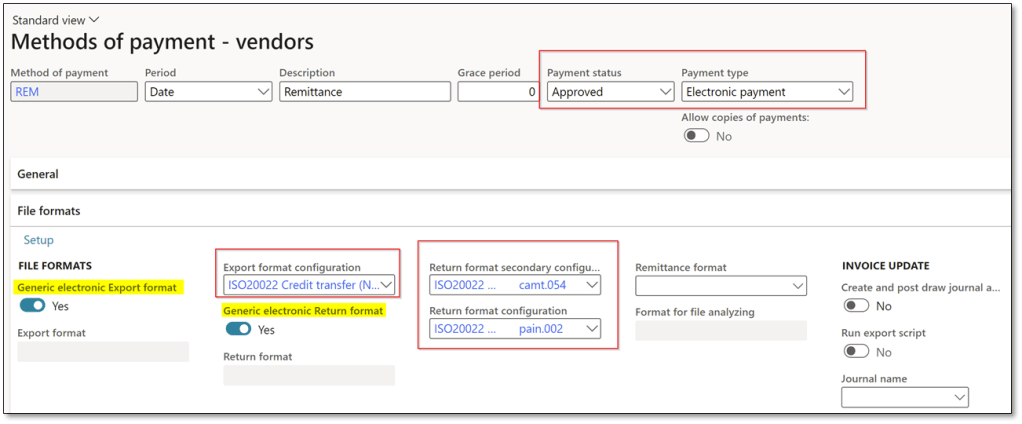Click the Setup link
The height and width of the screenshot is (424, 1022).
[38, 240]
